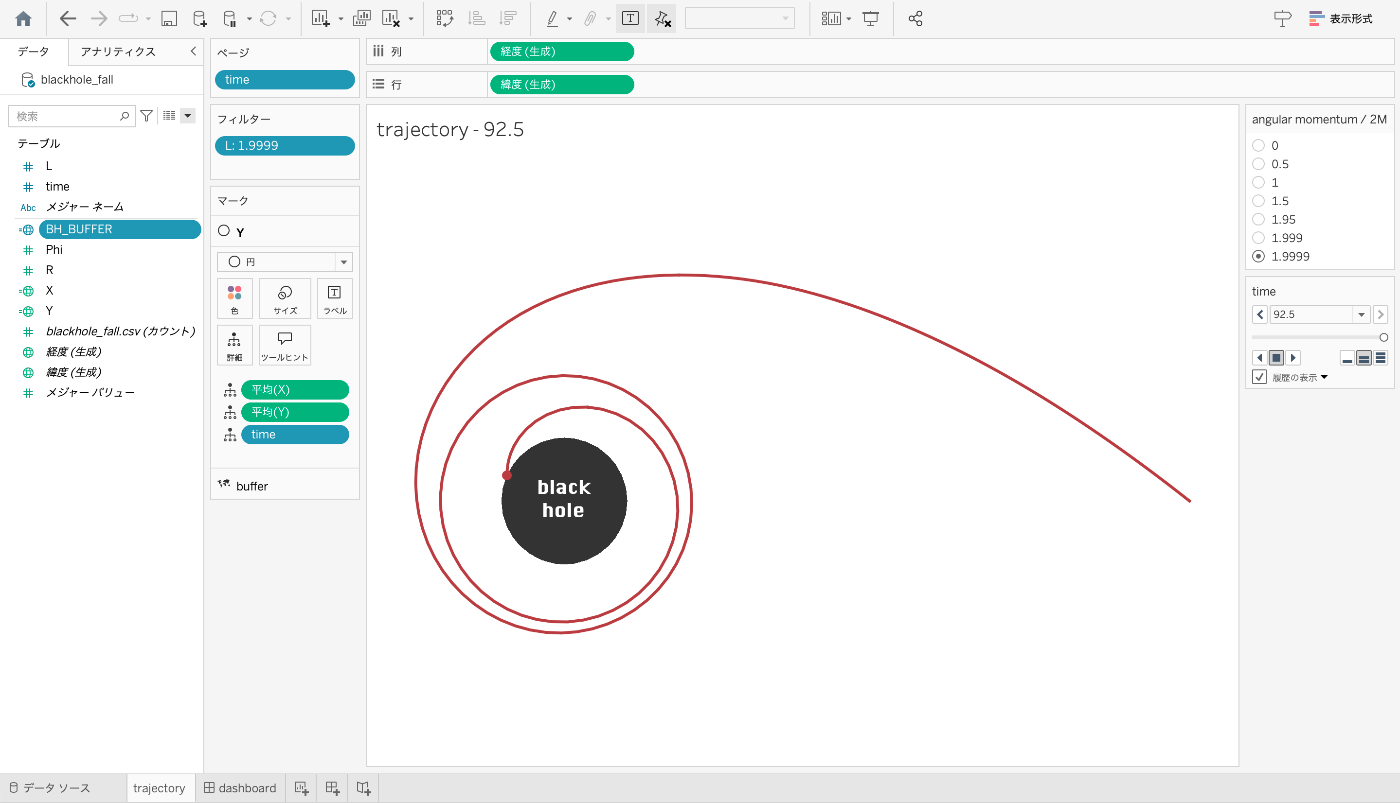This screenshot has width=1400, height=803.
Task: Open the size (サイズ) mark property
Action: (285, 298)
